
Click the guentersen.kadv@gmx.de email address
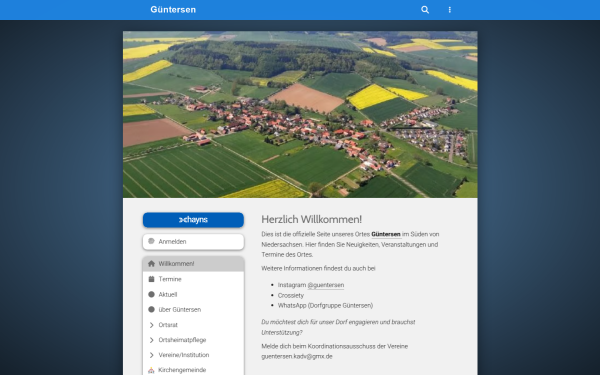coord(297,356)
